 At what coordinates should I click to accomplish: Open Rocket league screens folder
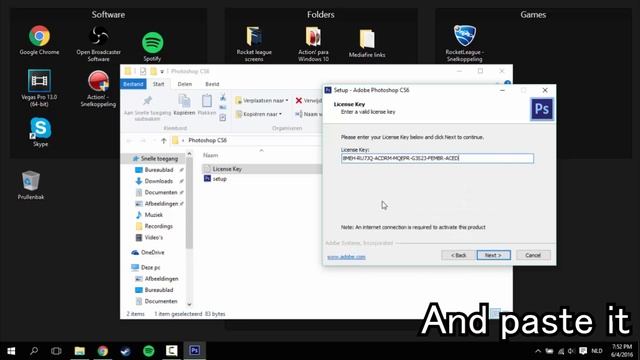click(x=254, y=44)
